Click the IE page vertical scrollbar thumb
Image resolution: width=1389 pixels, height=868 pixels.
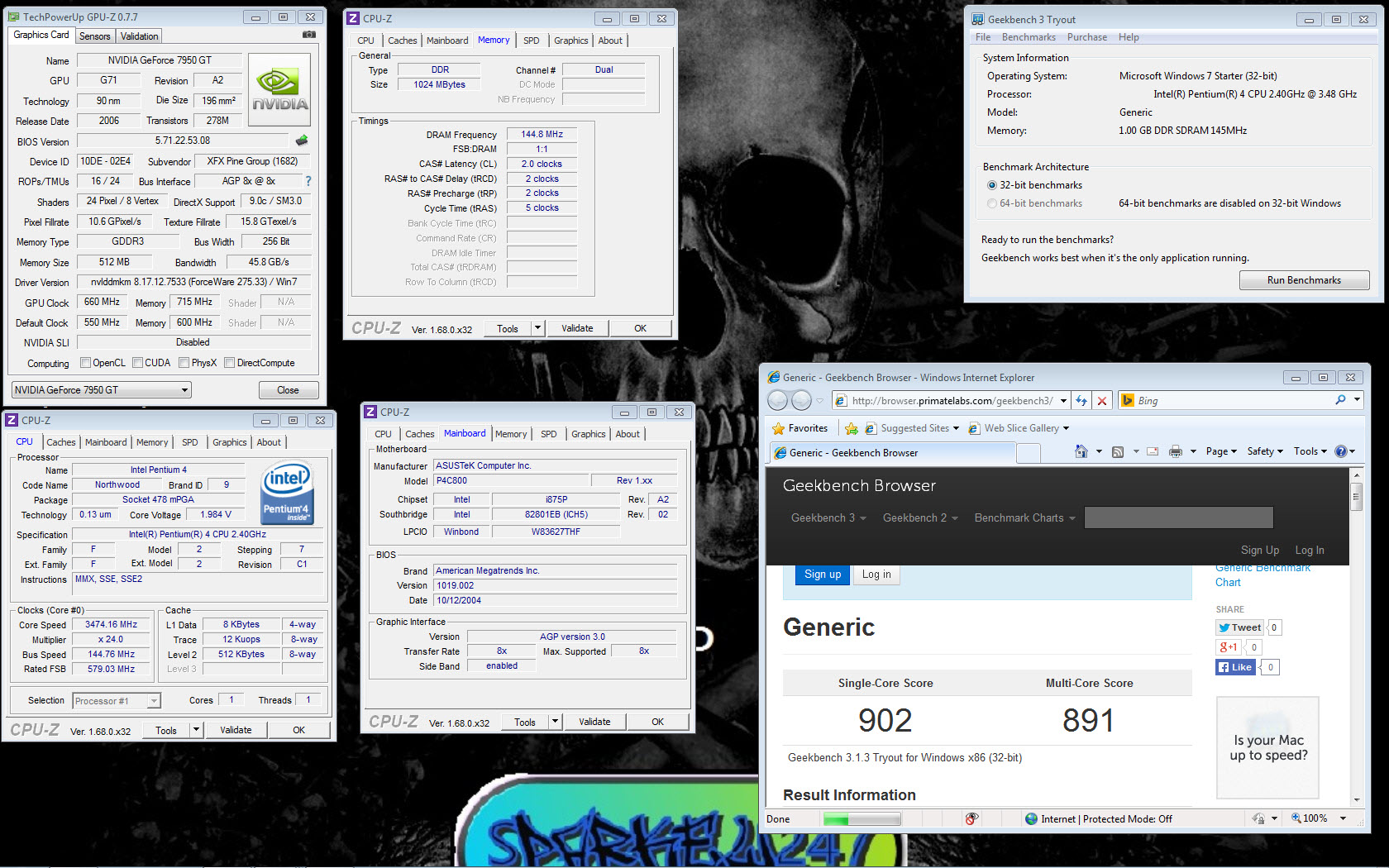(1356, 498)
